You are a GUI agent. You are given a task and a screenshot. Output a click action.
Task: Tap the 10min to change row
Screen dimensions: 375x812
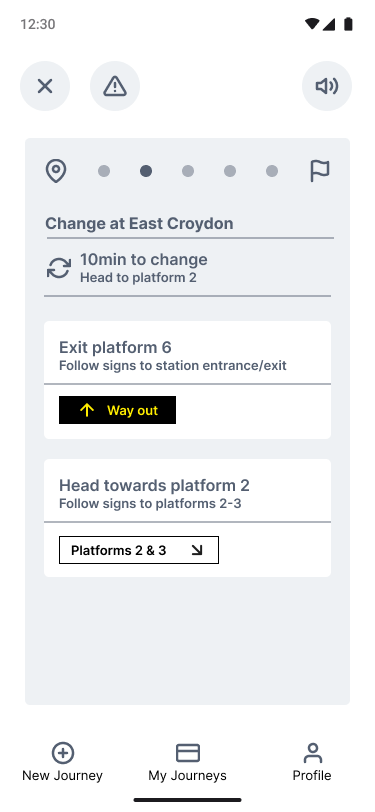pyautogui.click(x=188, y=268)
